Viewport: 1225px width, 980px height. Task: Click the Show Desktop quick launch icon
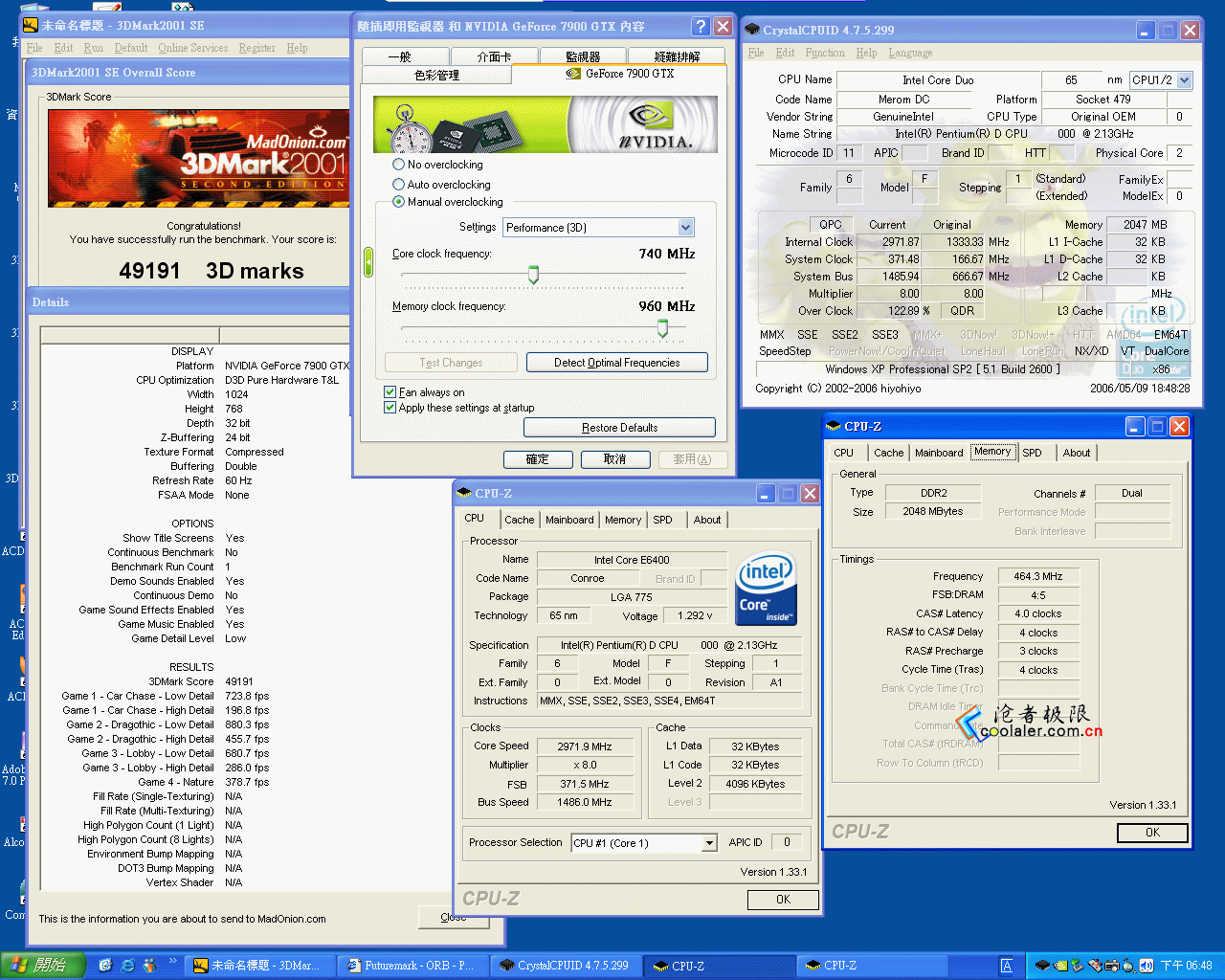coord(105,966)
